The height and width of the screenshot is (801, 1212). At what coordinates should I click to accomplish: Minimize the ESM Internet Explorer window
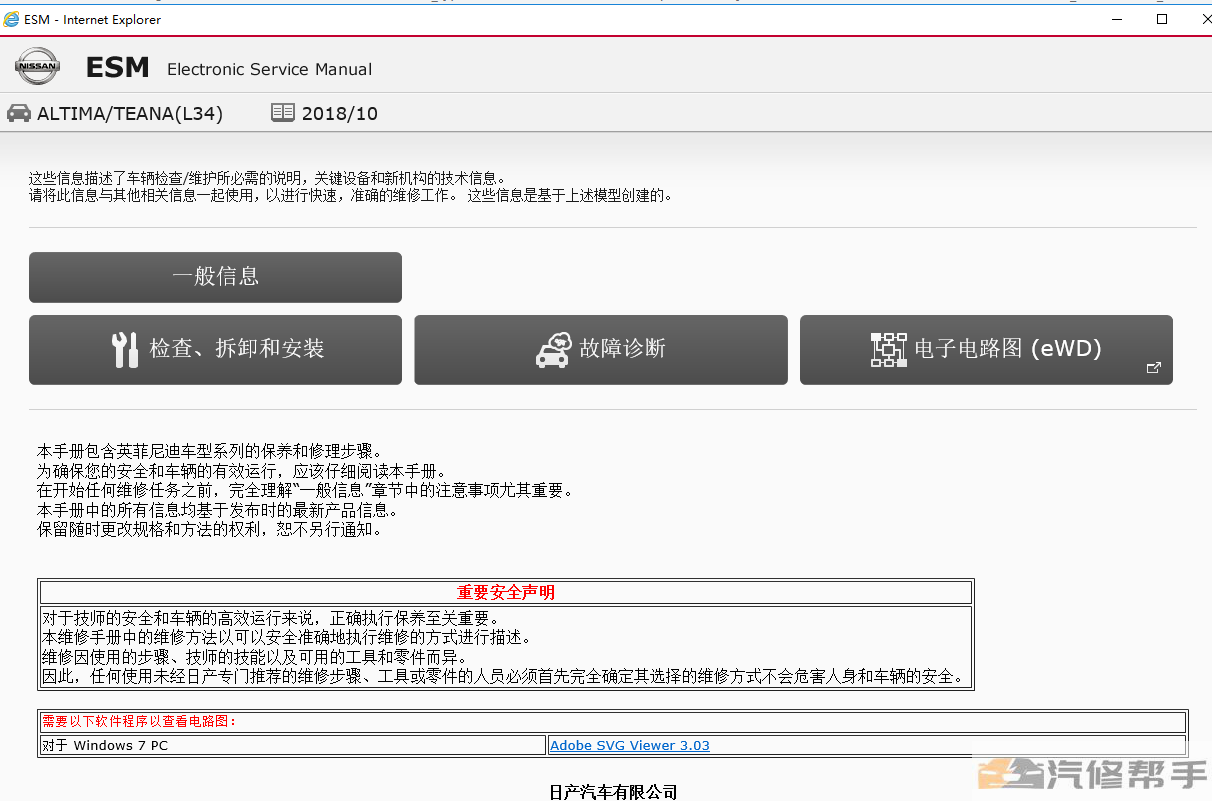coord(1116,19)
